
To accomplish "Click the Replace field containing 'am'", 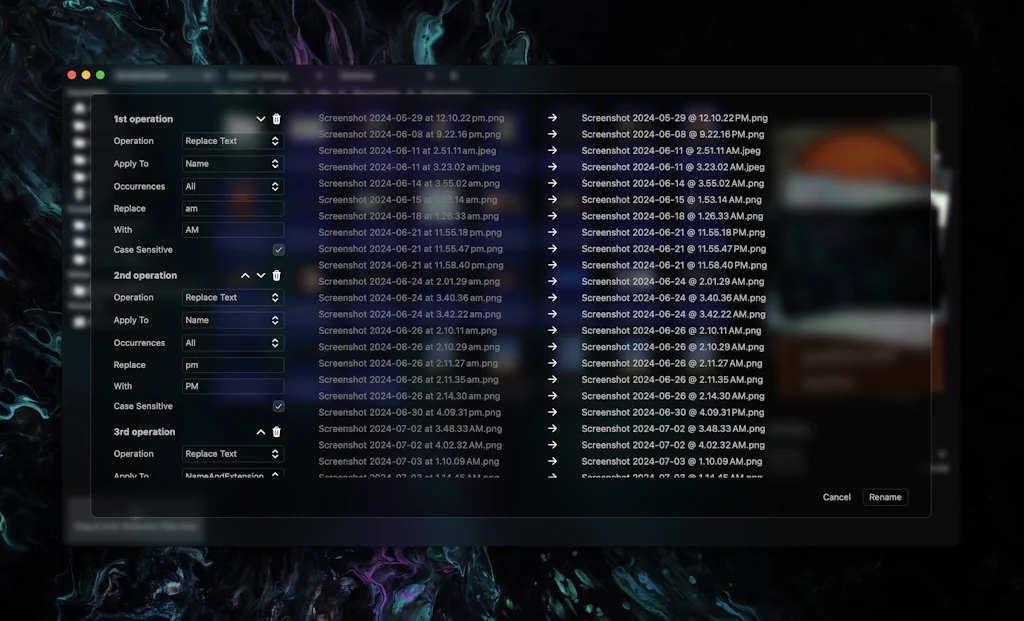I will [232, 209].
